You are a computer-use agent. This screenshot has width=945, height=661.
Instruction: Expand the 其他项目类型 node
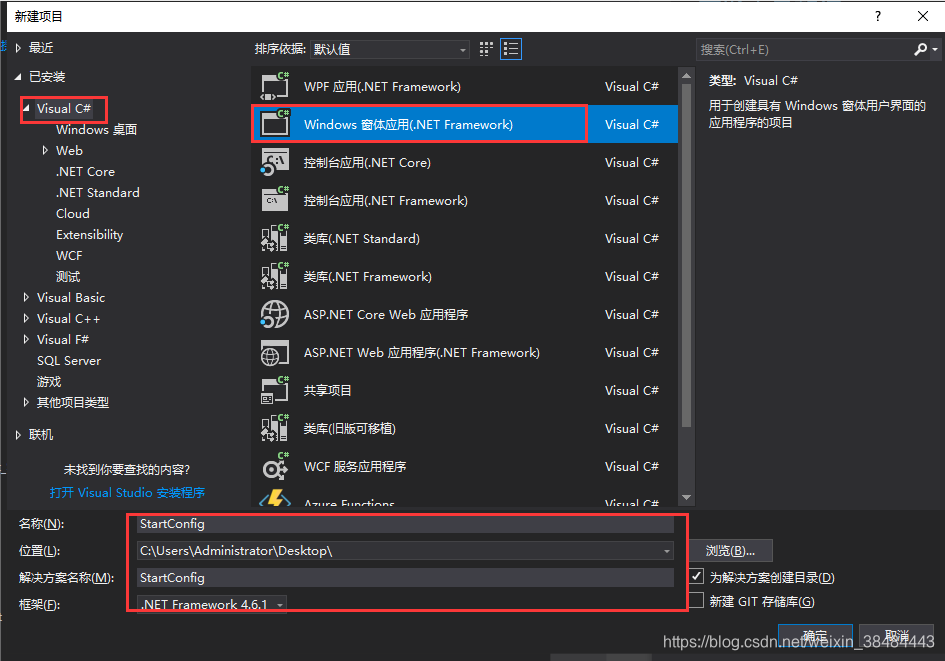coord(26,402)
